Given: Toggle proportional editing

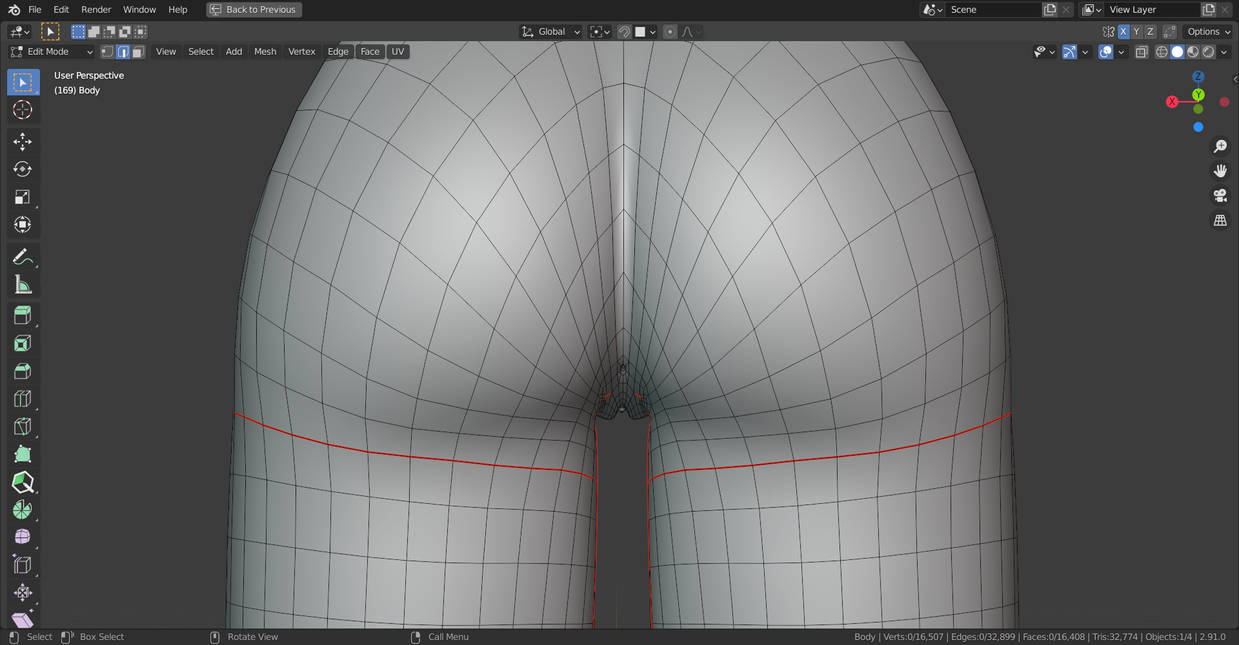Looking at the screenshot, I should click(x=670, y=32).
